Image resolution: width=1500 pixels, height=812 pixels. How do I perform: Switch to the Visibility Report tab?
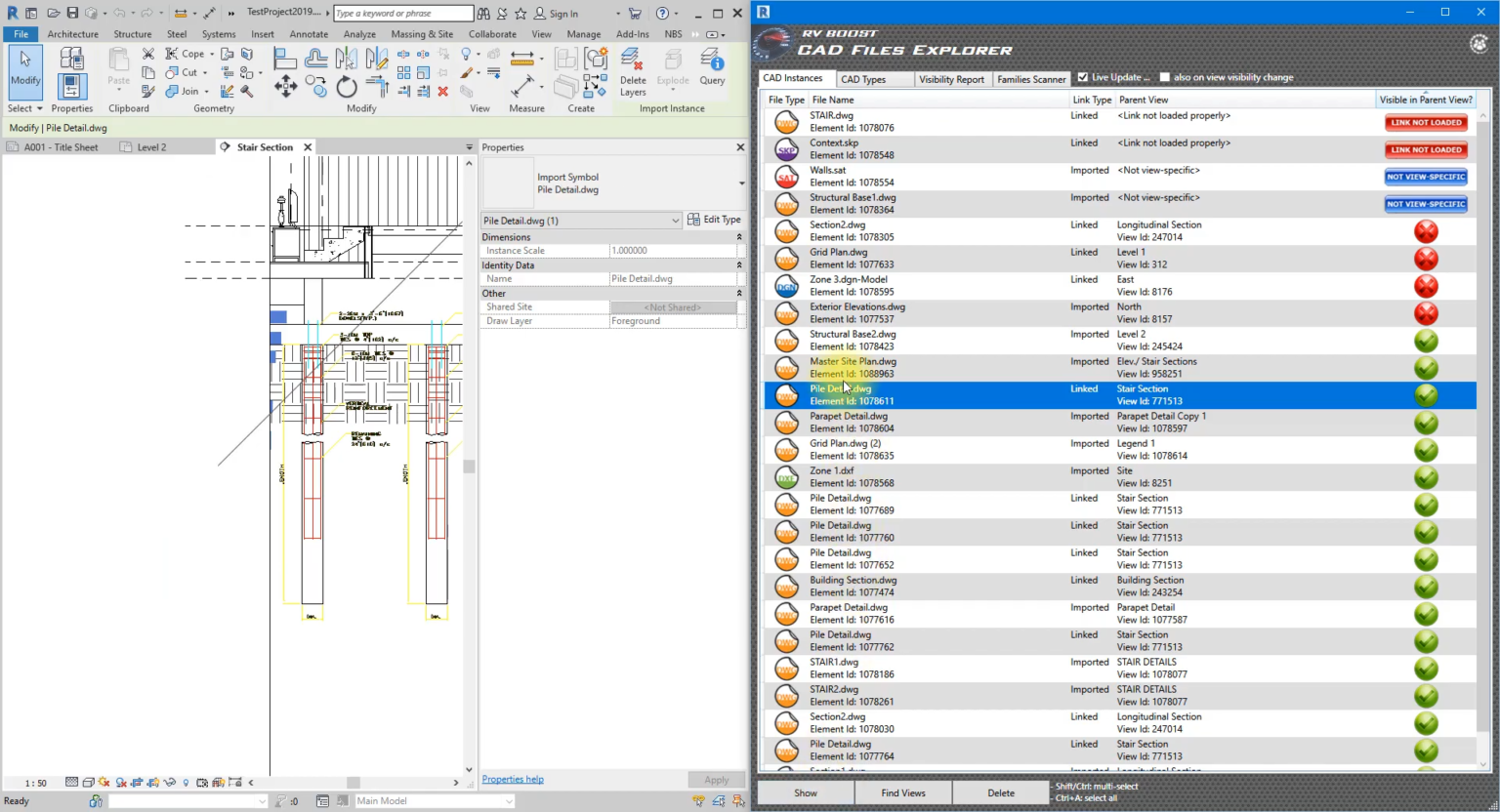click(951, 79)
